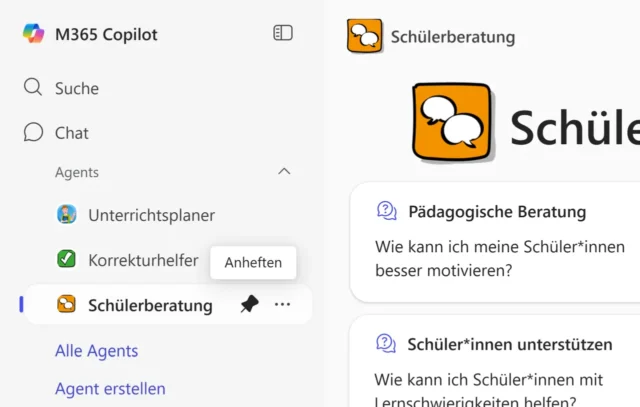This screenshot has height=407, width=640.
Task: Select the Pädagogische Beratung prompt card
Action: pyautogui.click(x=495, y=242)
